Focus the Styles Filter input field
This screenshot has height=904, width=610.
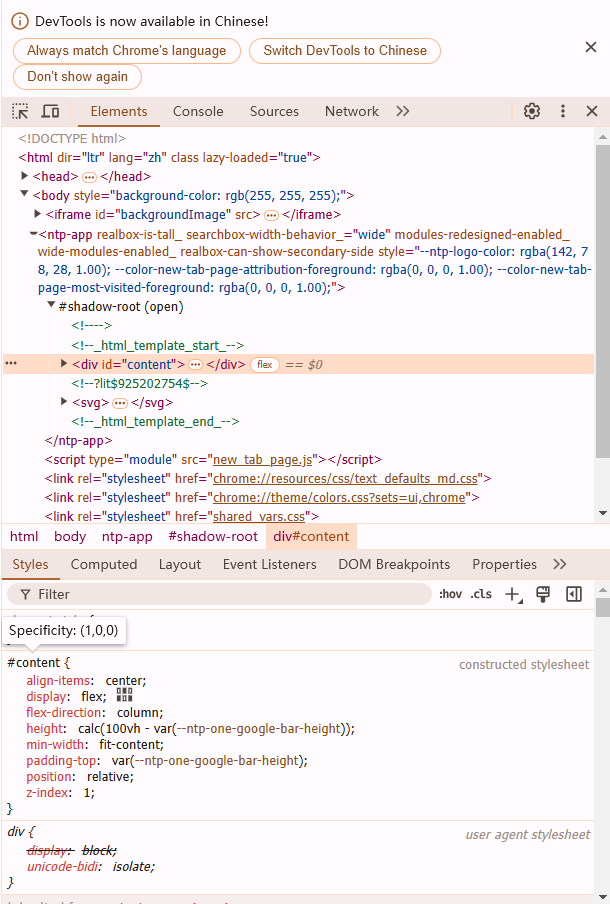point(219,594)
